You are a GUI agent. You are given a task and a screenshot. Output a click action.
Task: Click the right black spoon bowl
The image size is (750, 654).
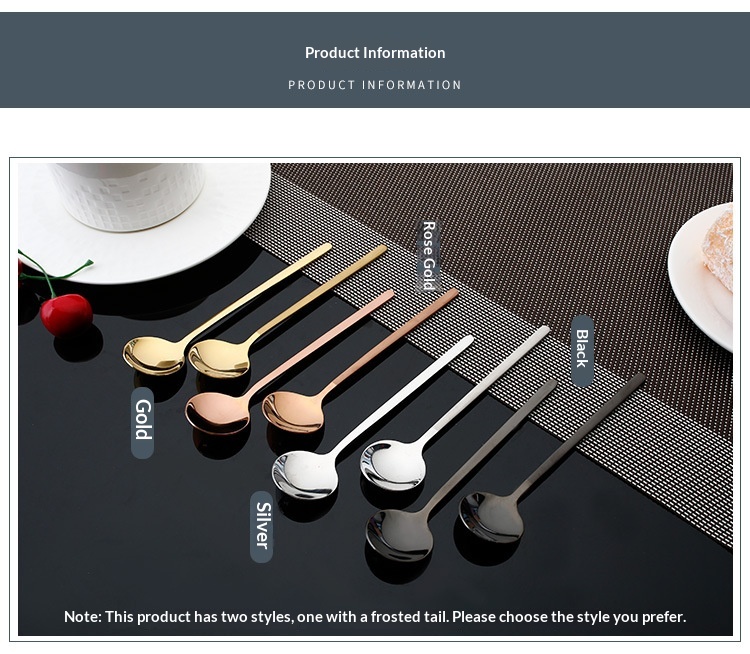coord(491,517)
